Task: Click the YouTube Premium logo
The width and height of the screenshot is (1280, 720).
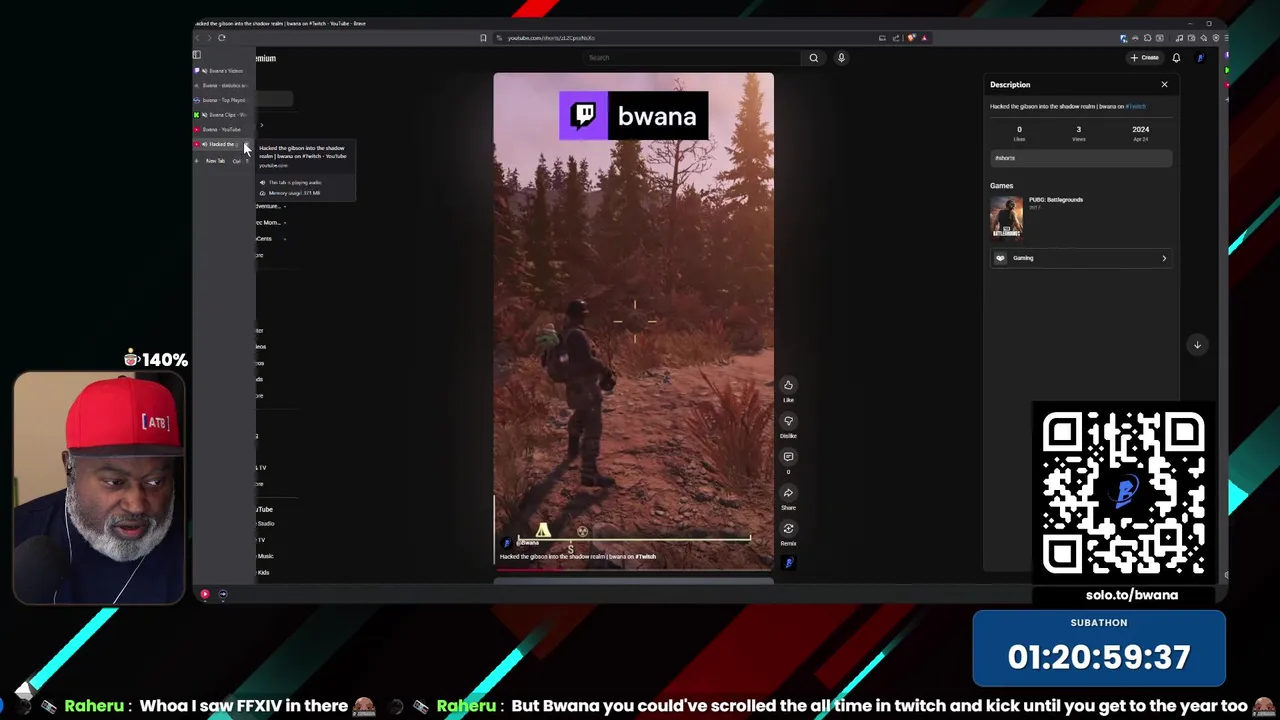Action: tap(266, 58)
